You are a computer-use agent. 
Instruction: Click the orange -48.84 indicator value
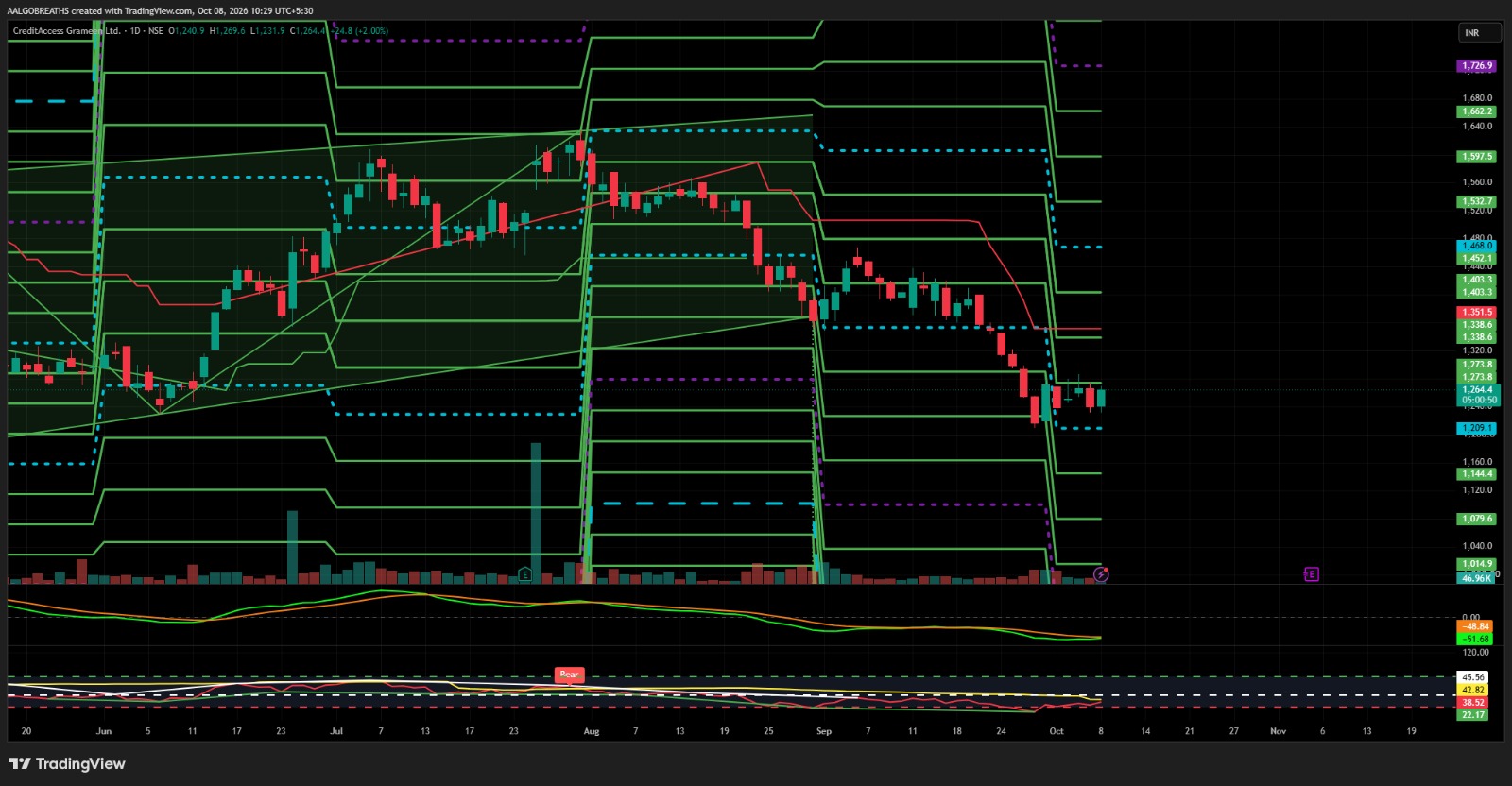tap(1475, 626)
